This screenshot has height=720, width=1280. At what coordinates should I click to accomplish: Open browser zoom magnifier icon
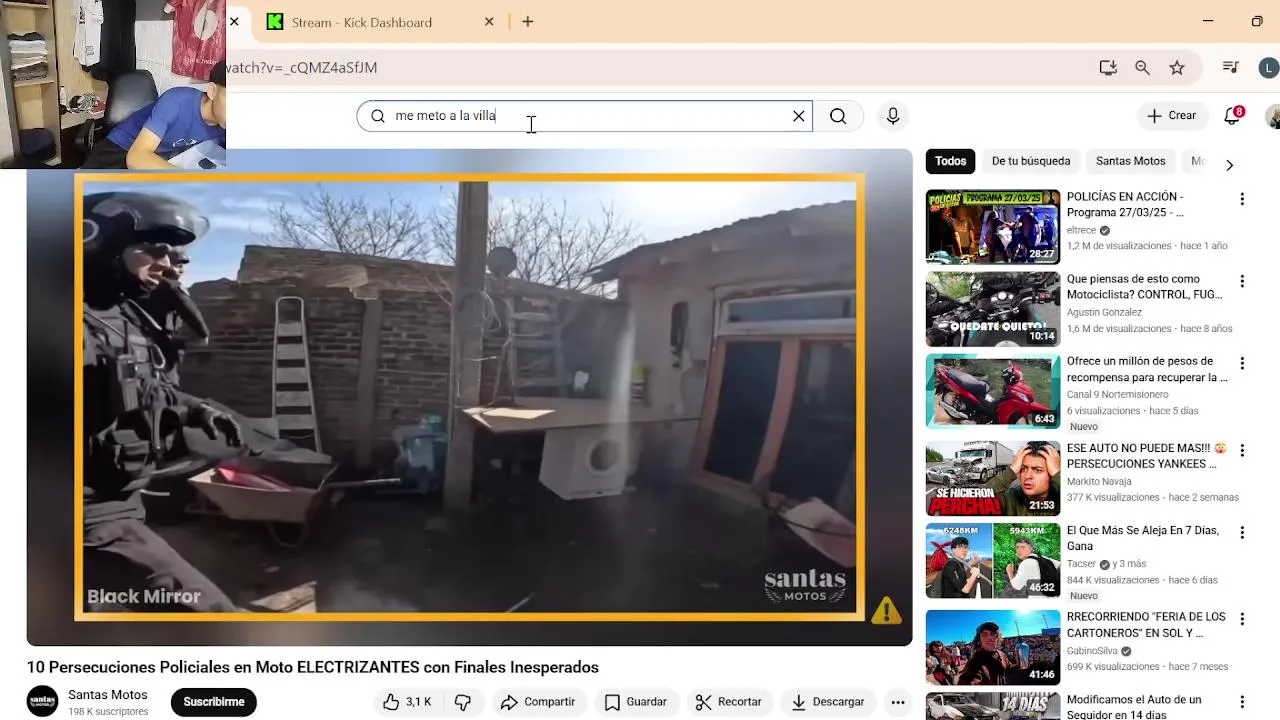tap(1142, 68)
